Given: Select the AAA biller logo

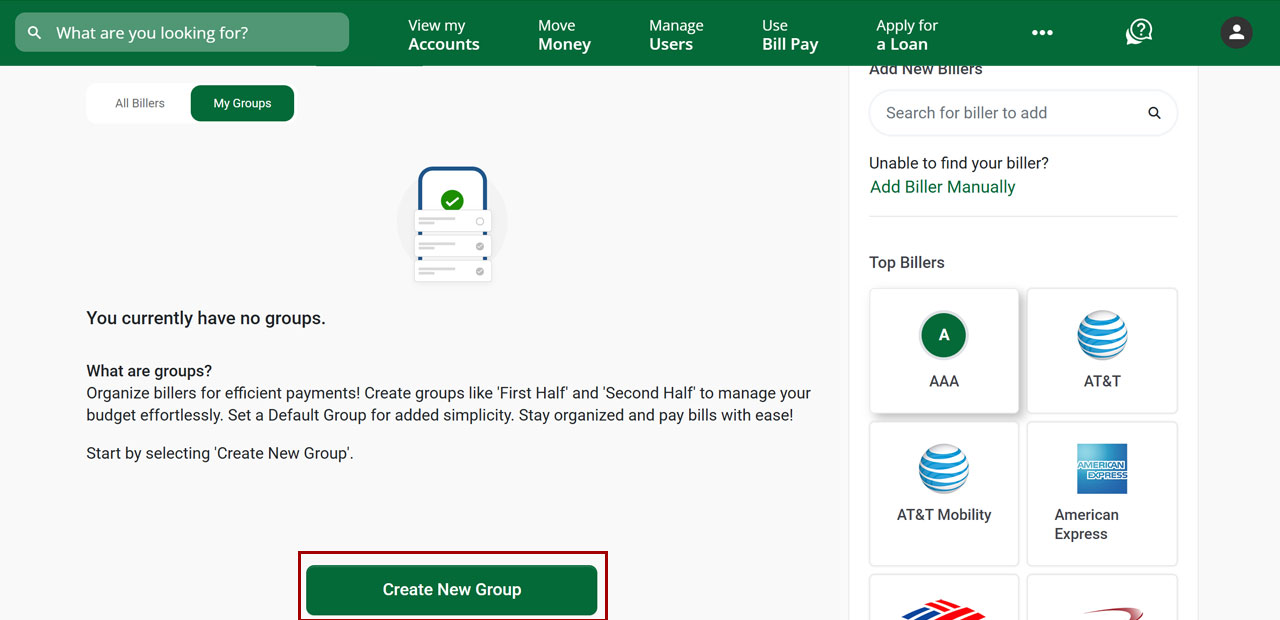Looking at the screenshot, I should (943, 335).
